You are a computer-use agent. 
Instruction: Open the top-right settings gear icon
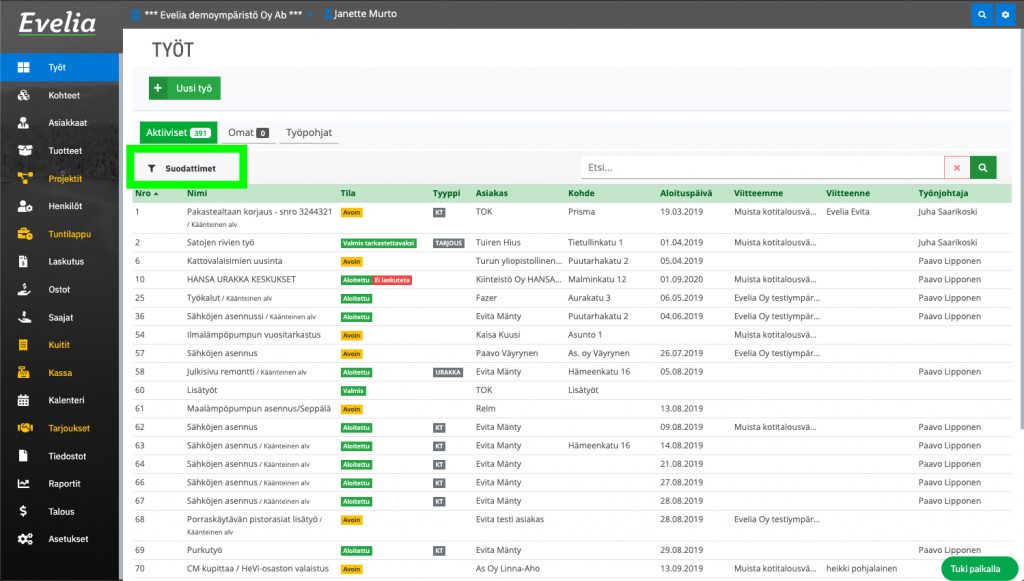[1006, 14]
